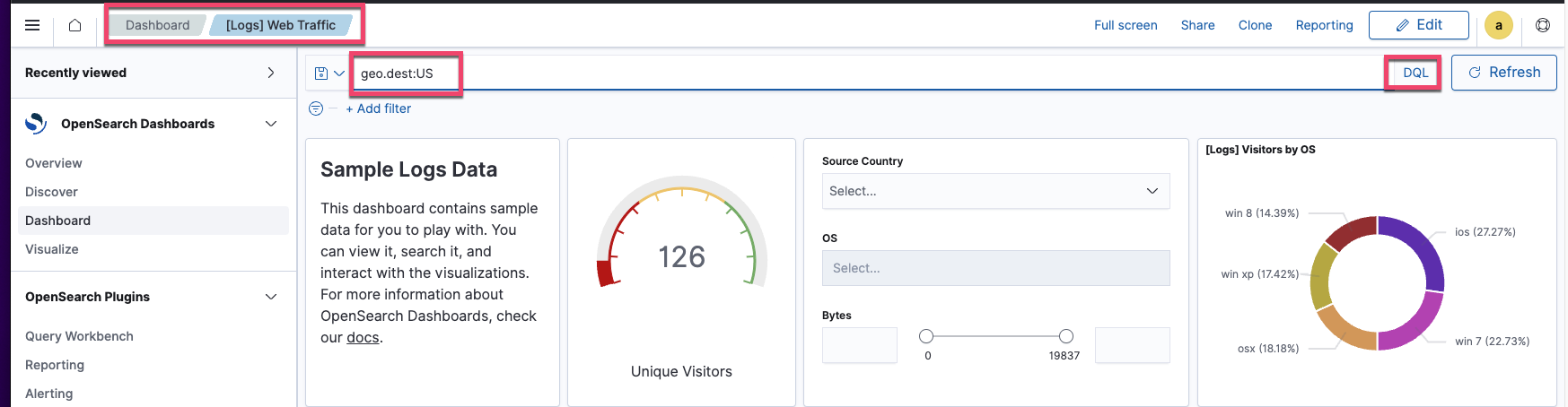Viewport: 1568px width, 407px height.
Task: Click the minimum Bytes input field
Action: click(860, 345)
